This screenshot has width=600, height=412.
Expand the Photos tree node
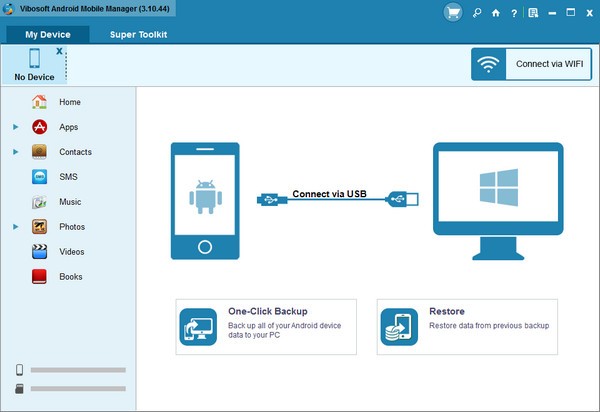(x=16, y=226)
